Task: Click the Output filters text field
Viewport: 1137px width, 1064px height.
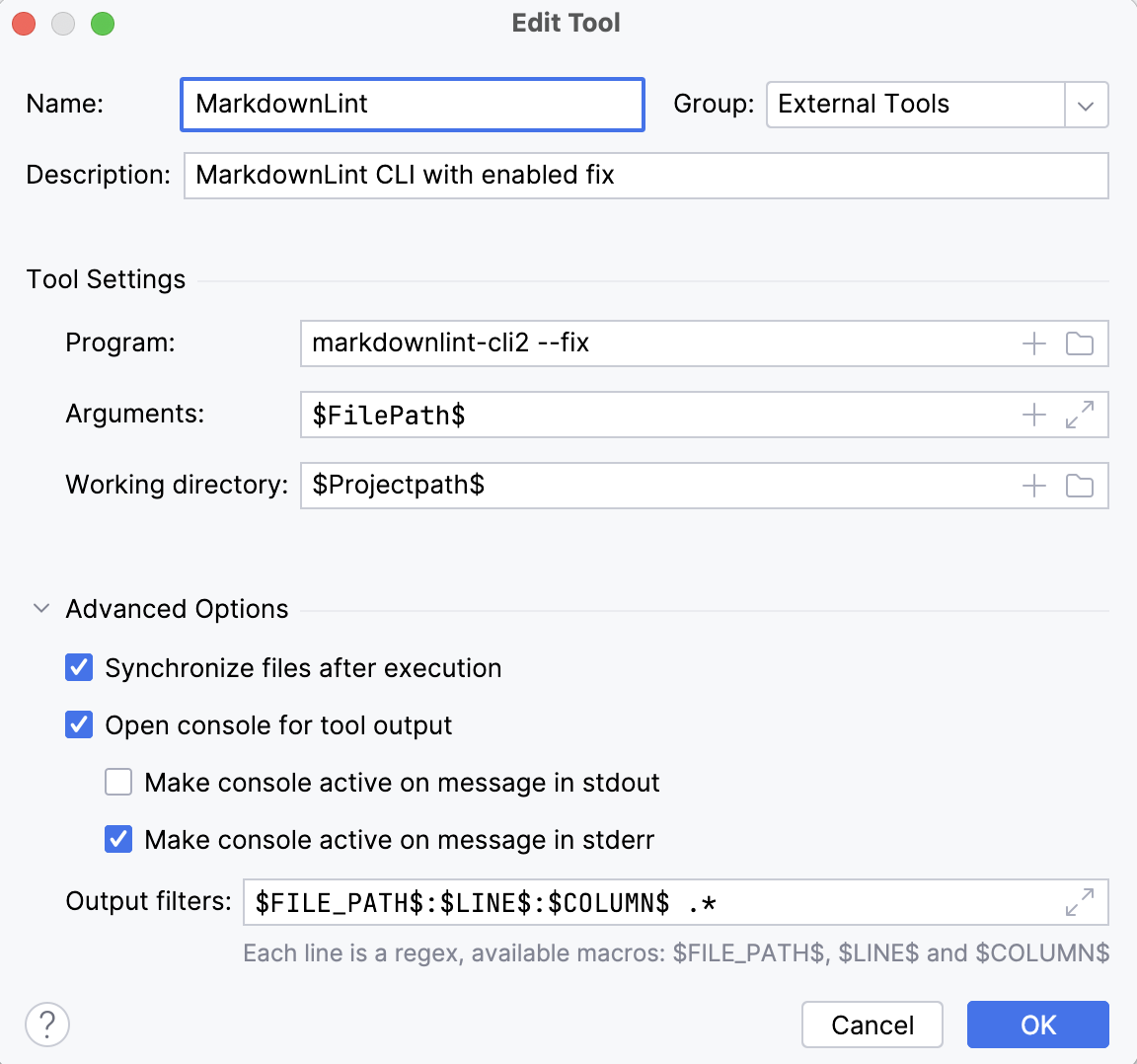Action: (651, 902)
